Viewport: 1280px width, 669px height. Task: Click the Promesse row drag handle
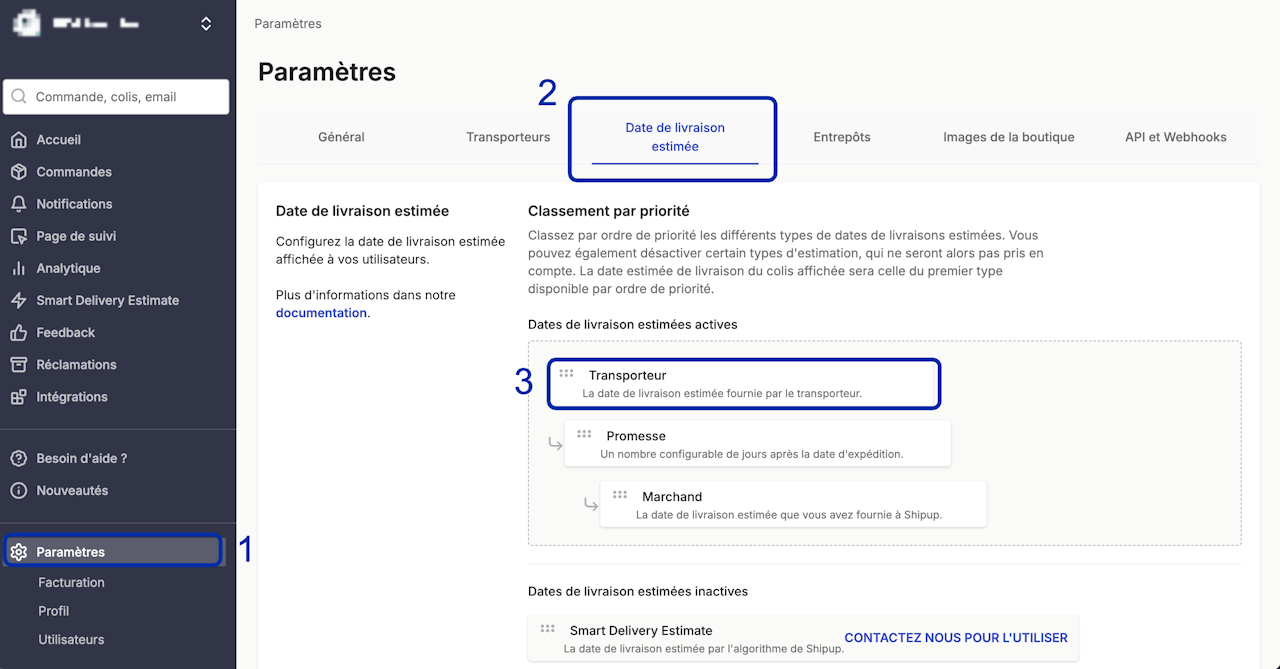tap(584, 435)
